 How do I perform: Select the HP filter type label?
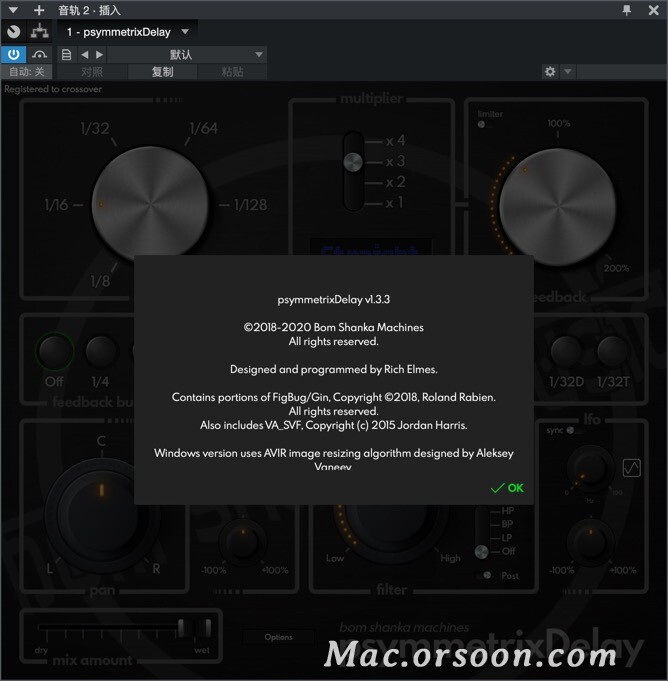508,511
